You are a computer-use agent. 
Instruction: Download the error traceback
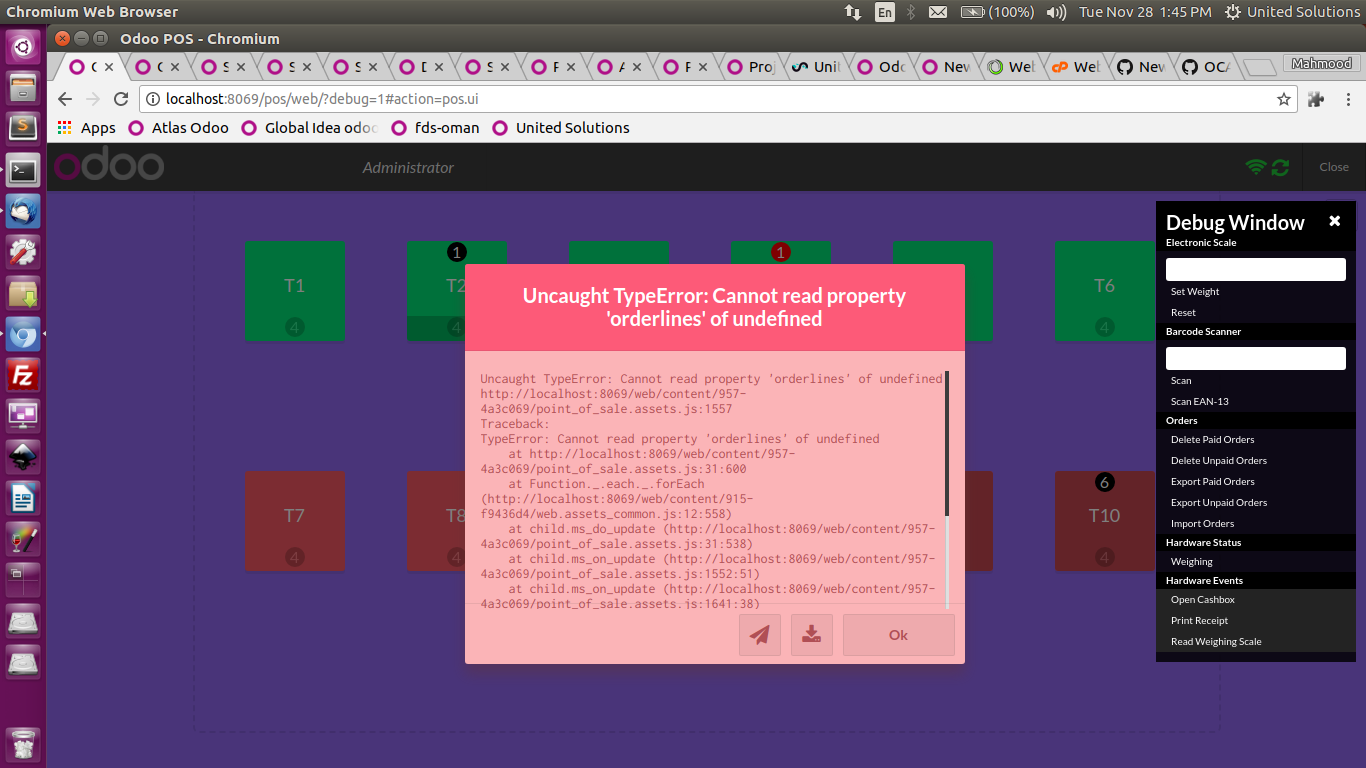(811, 635)
